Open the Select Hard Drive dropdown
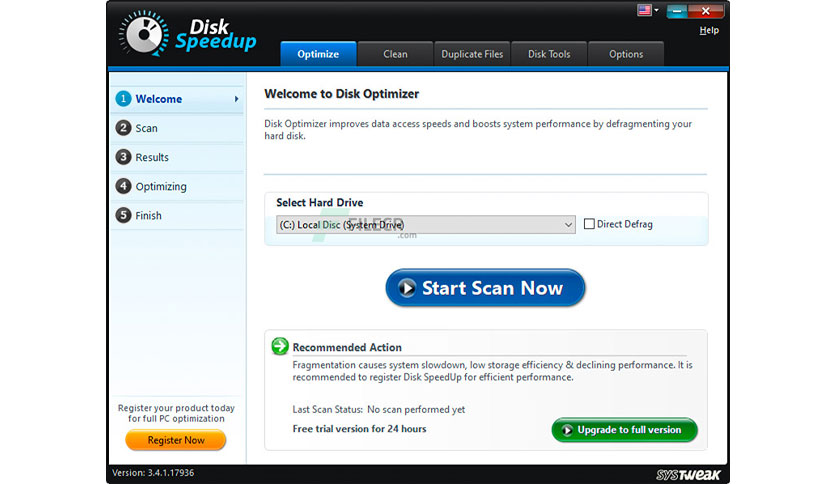The height and width of the screenshot is (484, 836). point(425,224)
